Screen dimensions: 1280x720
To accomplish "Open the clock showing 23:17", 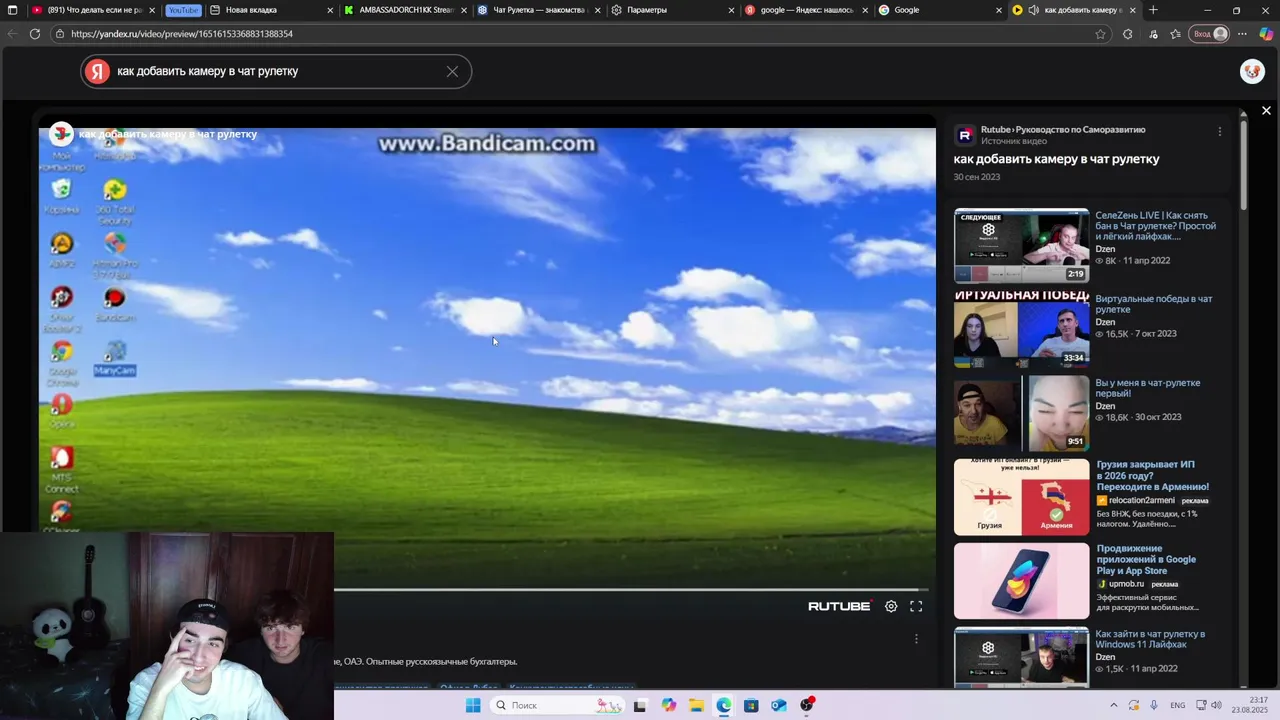I will [1250, 705].
